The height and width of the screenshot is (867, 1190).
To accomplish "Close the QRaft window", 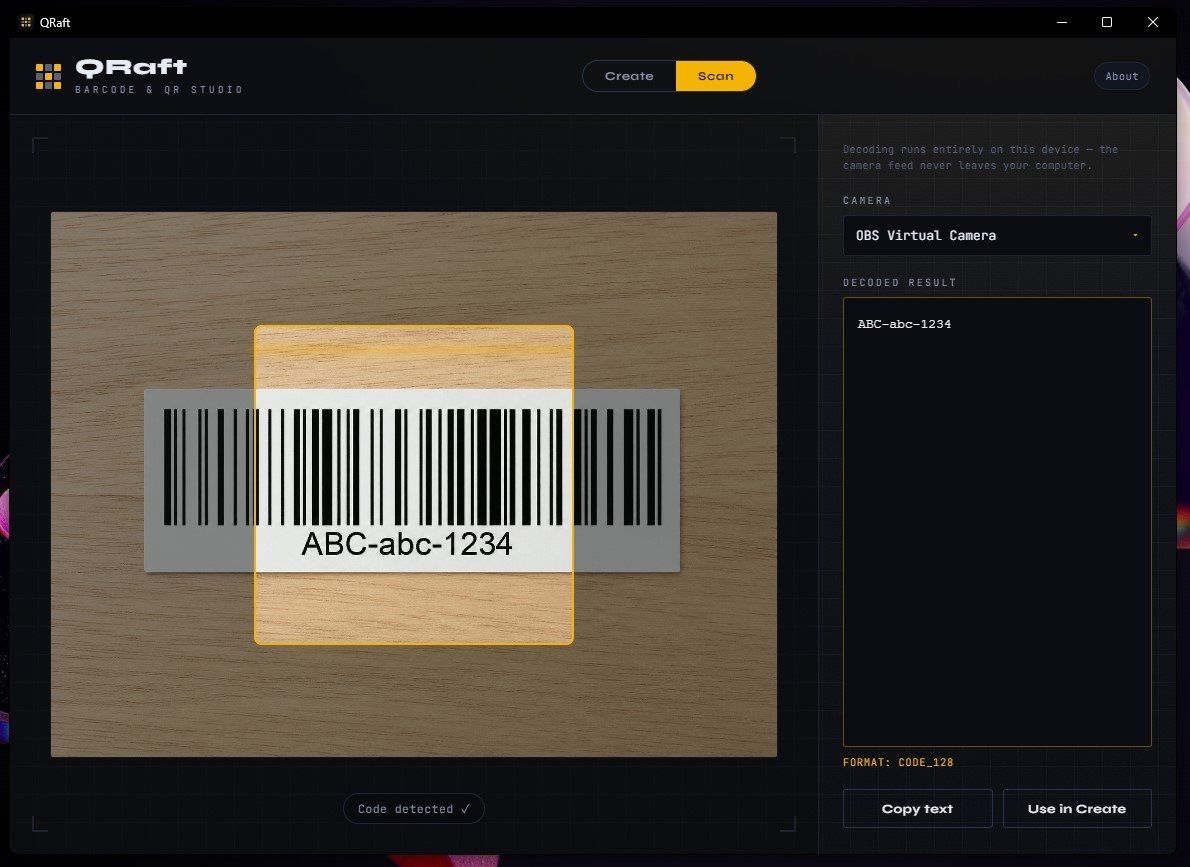I will tap(1152, 22).
